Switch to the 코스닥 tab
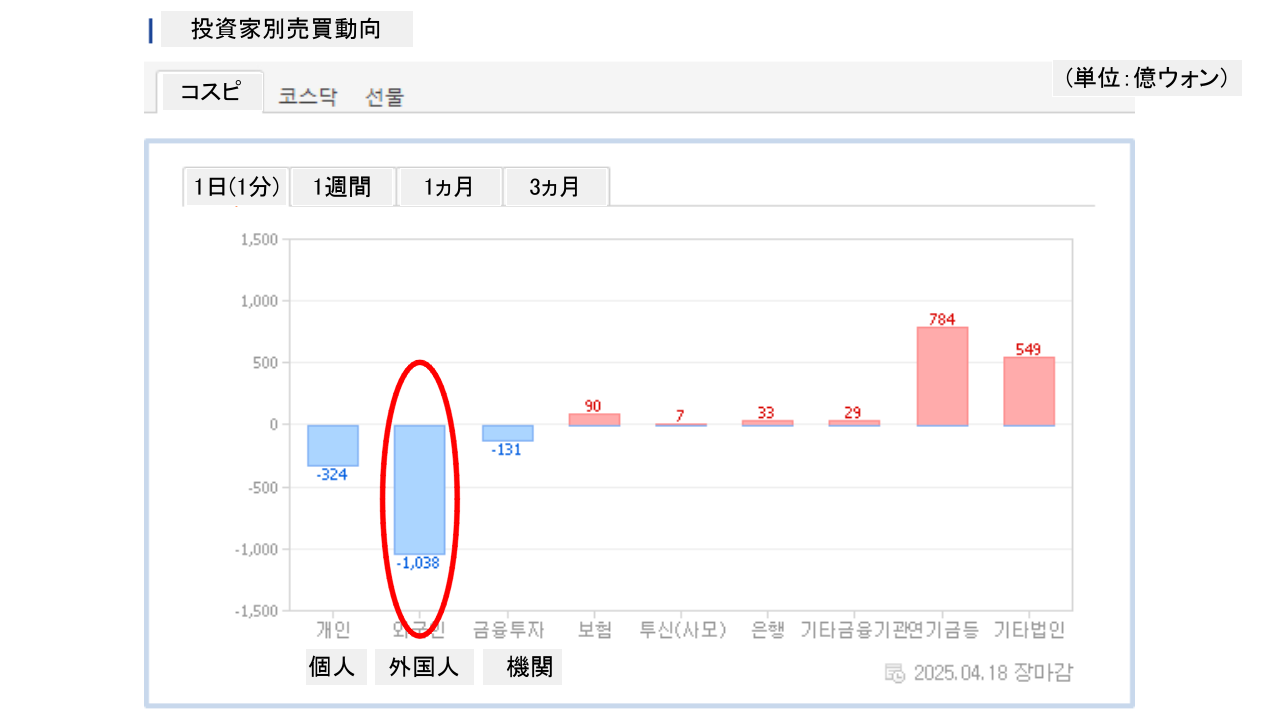Image resolution: width=1280 pixels, height=720 pixels. pyautogui.click(x=308, y=97)
